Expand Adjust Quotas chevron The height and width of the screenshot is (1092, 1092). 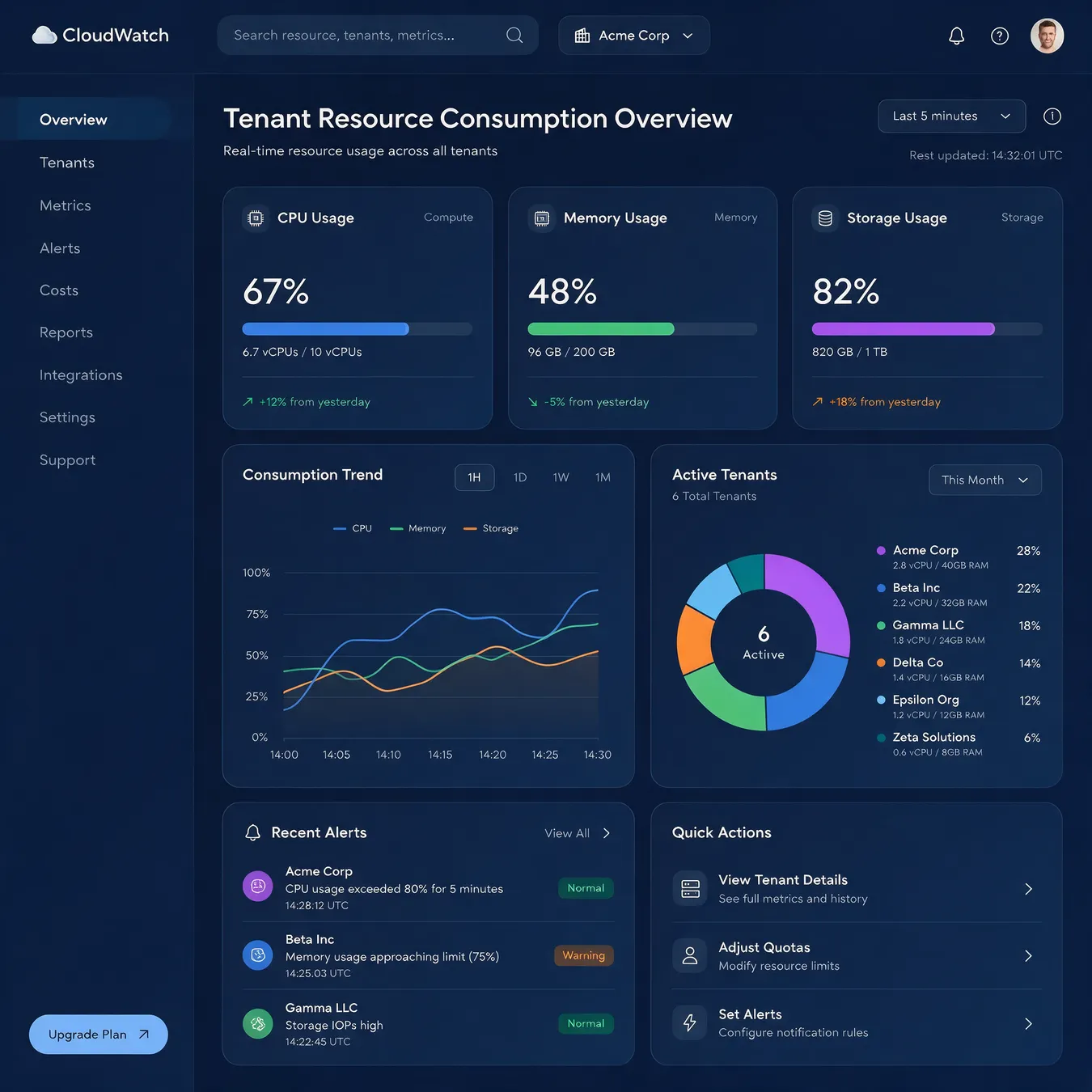(1028, 956)
